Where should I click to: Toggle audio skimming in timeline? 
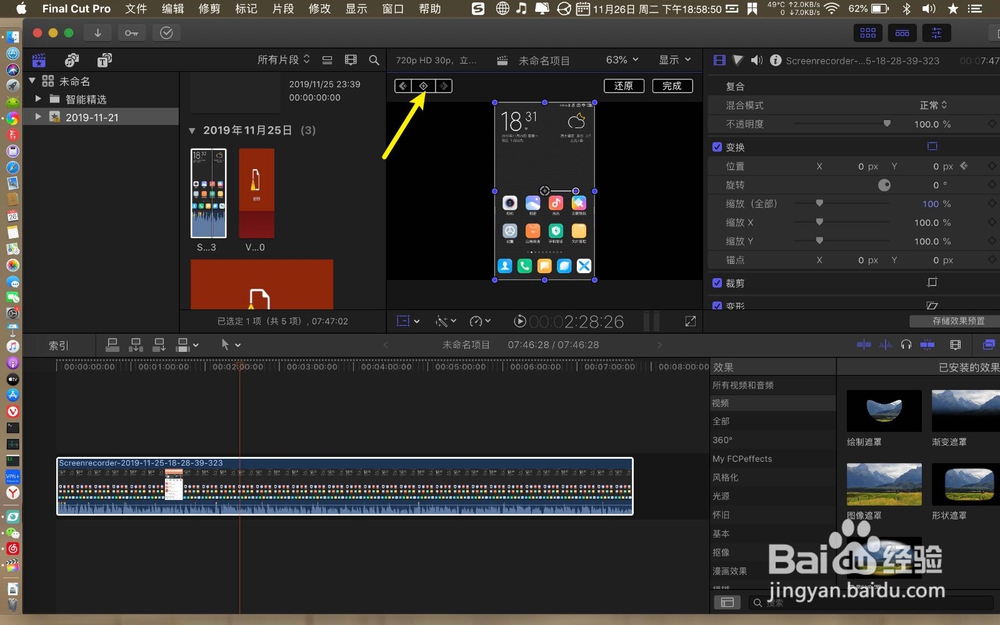point(885,344)
